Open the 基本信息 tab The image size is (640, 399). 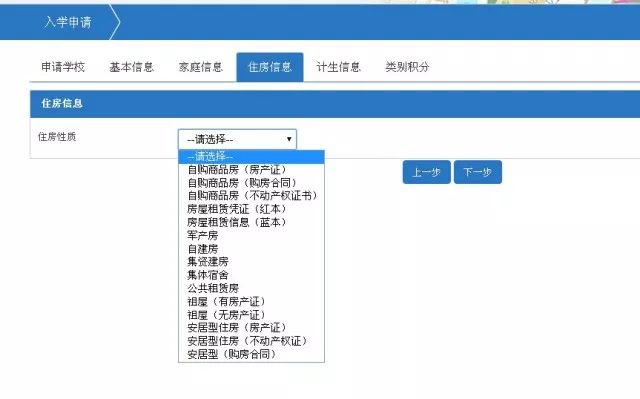(x=131, y=67)
